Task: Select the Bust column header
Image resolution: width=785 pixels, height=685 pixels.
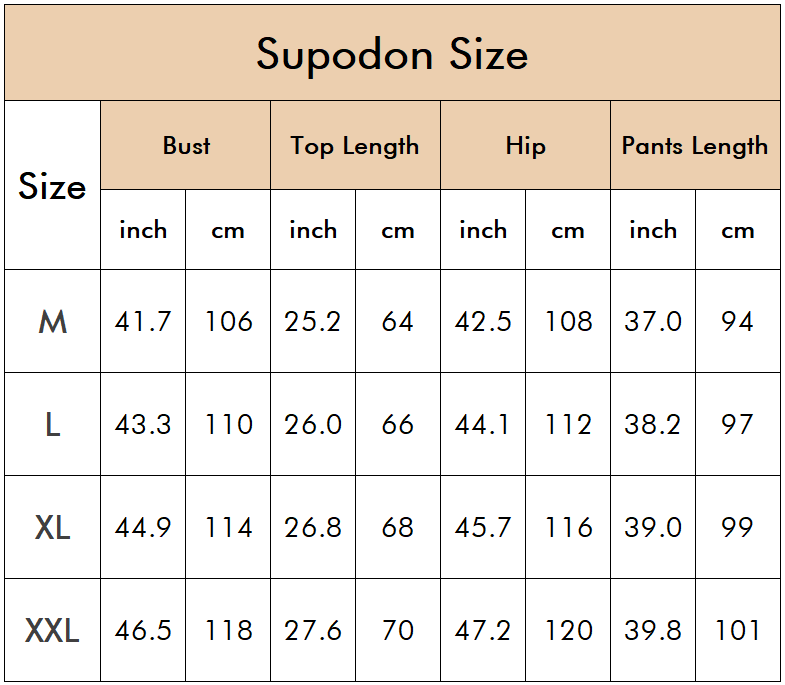Action: pyautogui.click(x=186, y=145)
